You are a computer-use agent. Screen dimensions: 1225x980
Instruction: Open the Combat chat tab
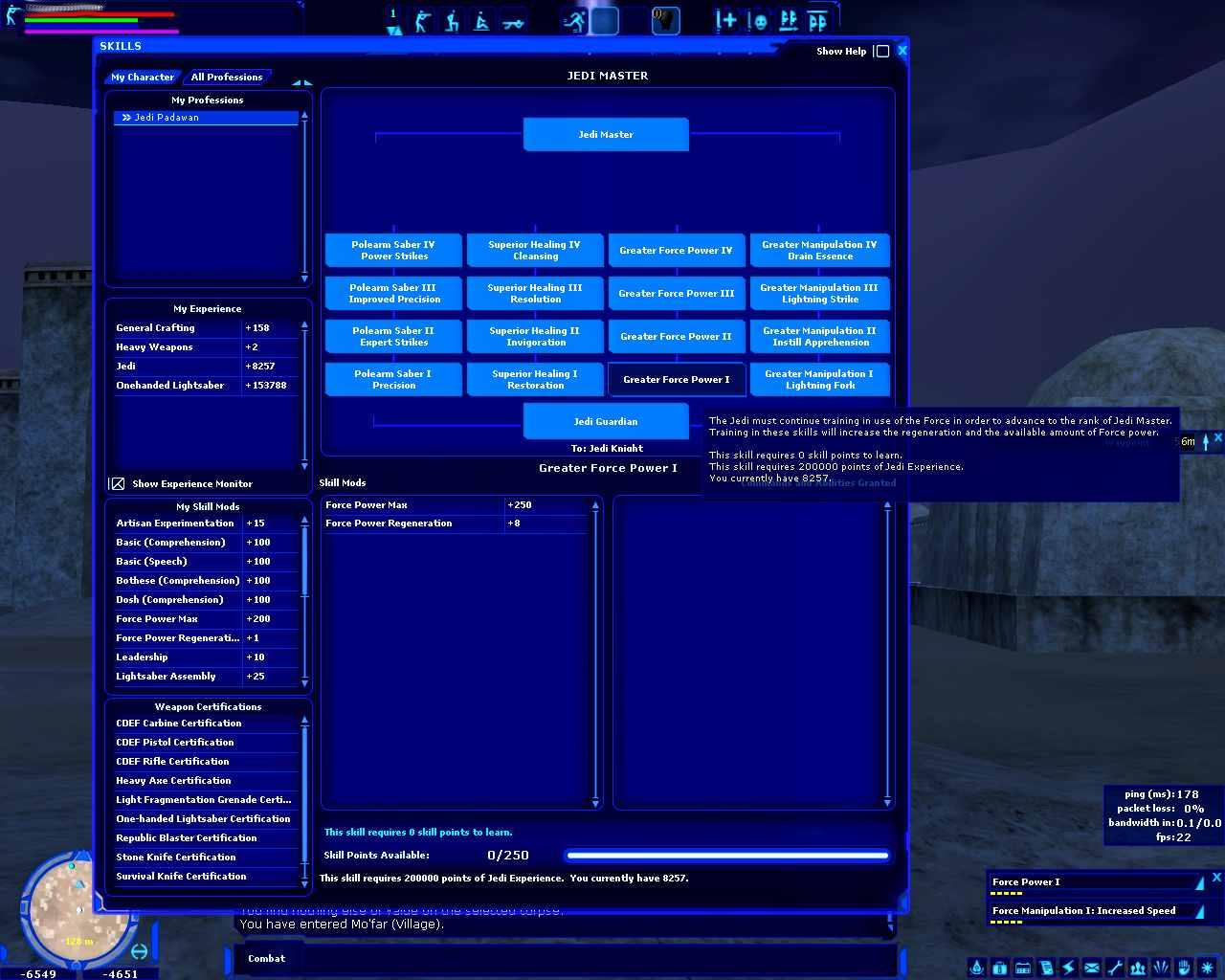point(266,958)
